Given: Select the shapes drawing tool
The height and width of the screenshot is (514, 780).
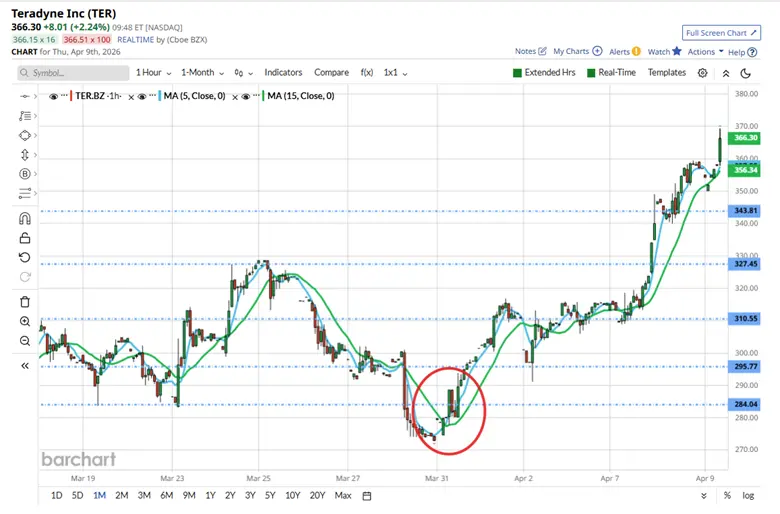Looking at the screenshot, I should click(25, 135).
